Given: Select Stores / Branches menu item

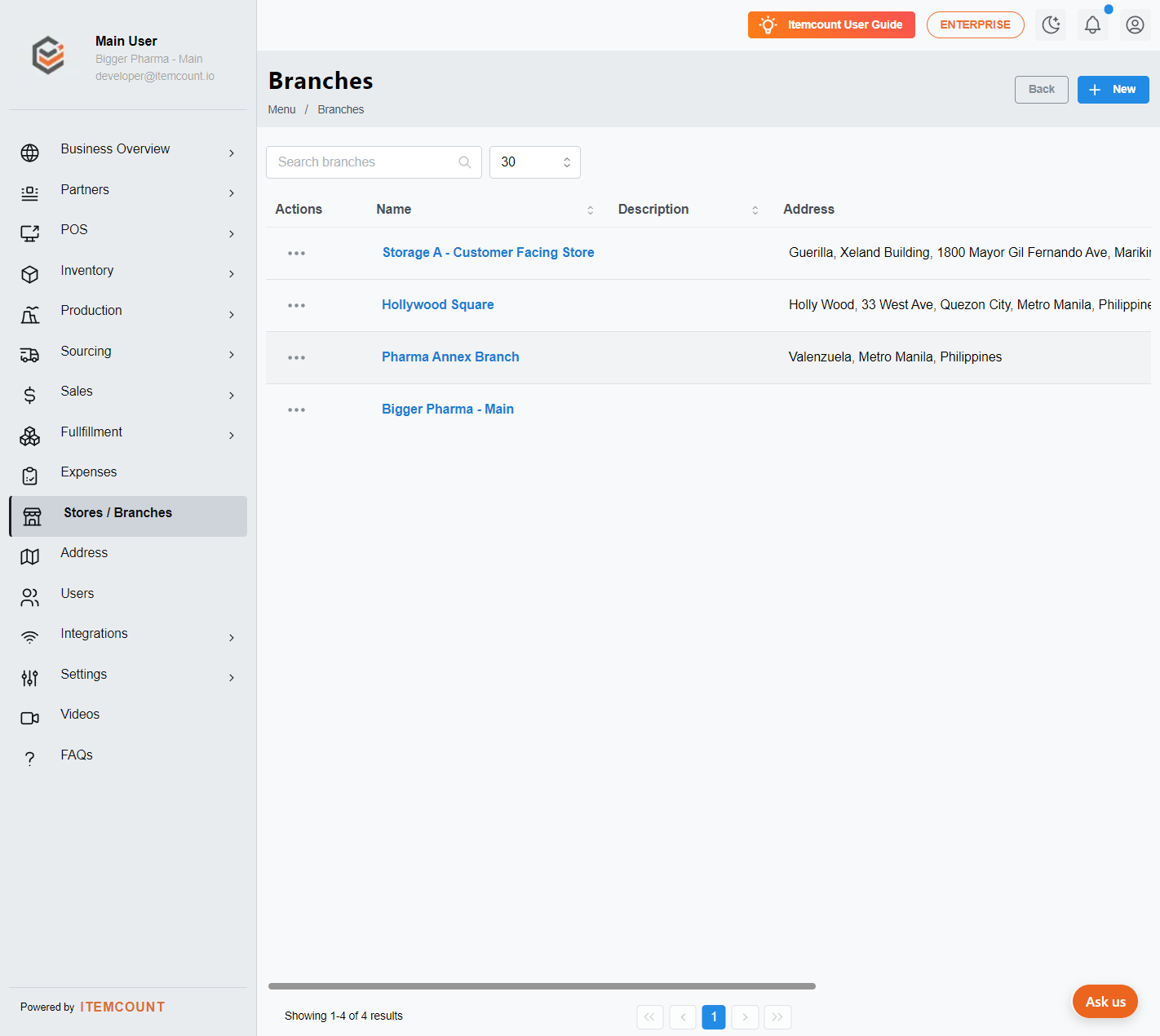Looking at the screenshot, I should coord(128,516).
